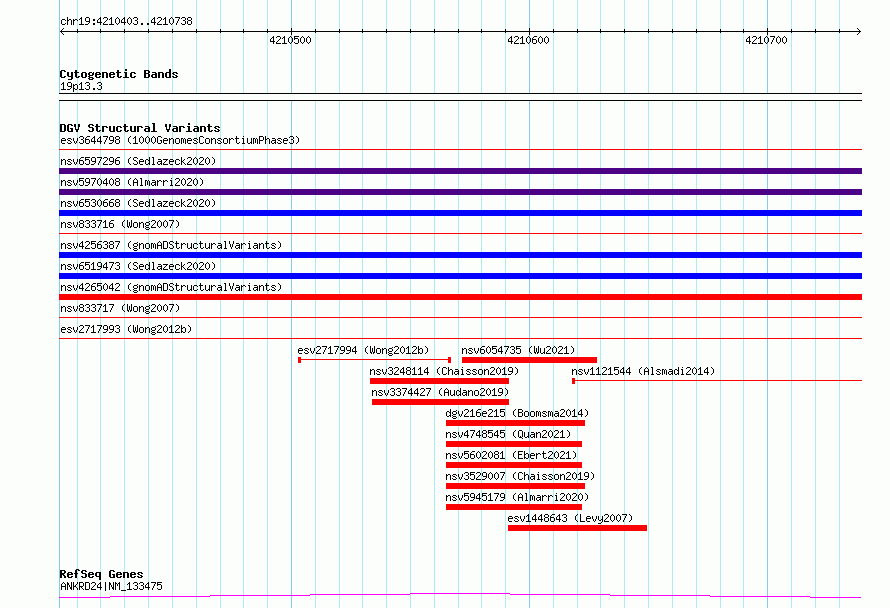Select the nsv6597296 (Sedlazeck2020) purple bar
This screenshot has height=608, width=890.
tap(460, 171)
